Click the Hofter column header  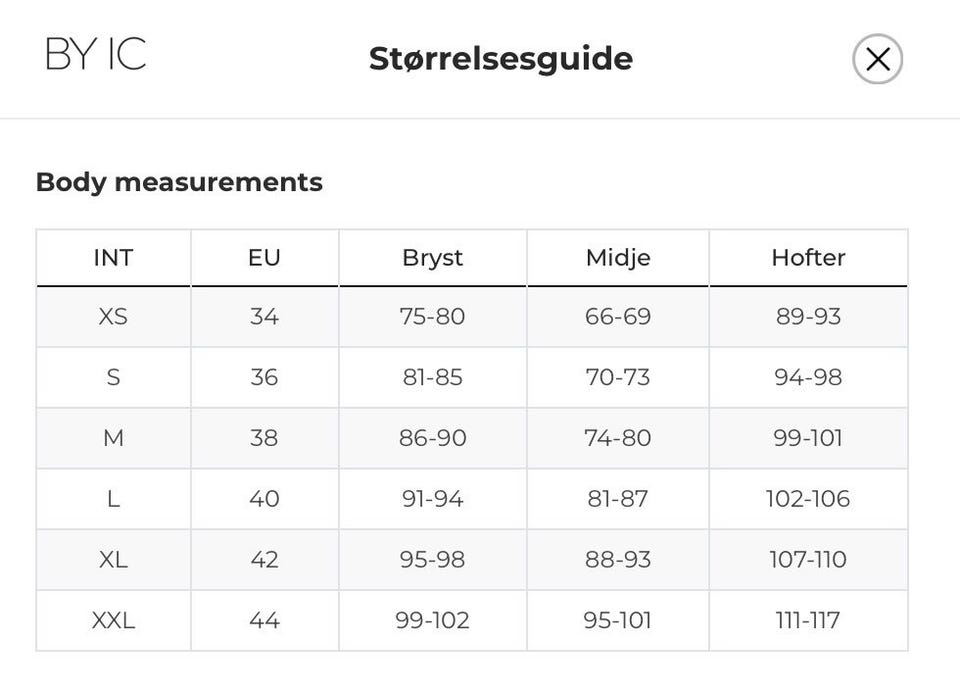pyautogui.click(x=808, y=257)
